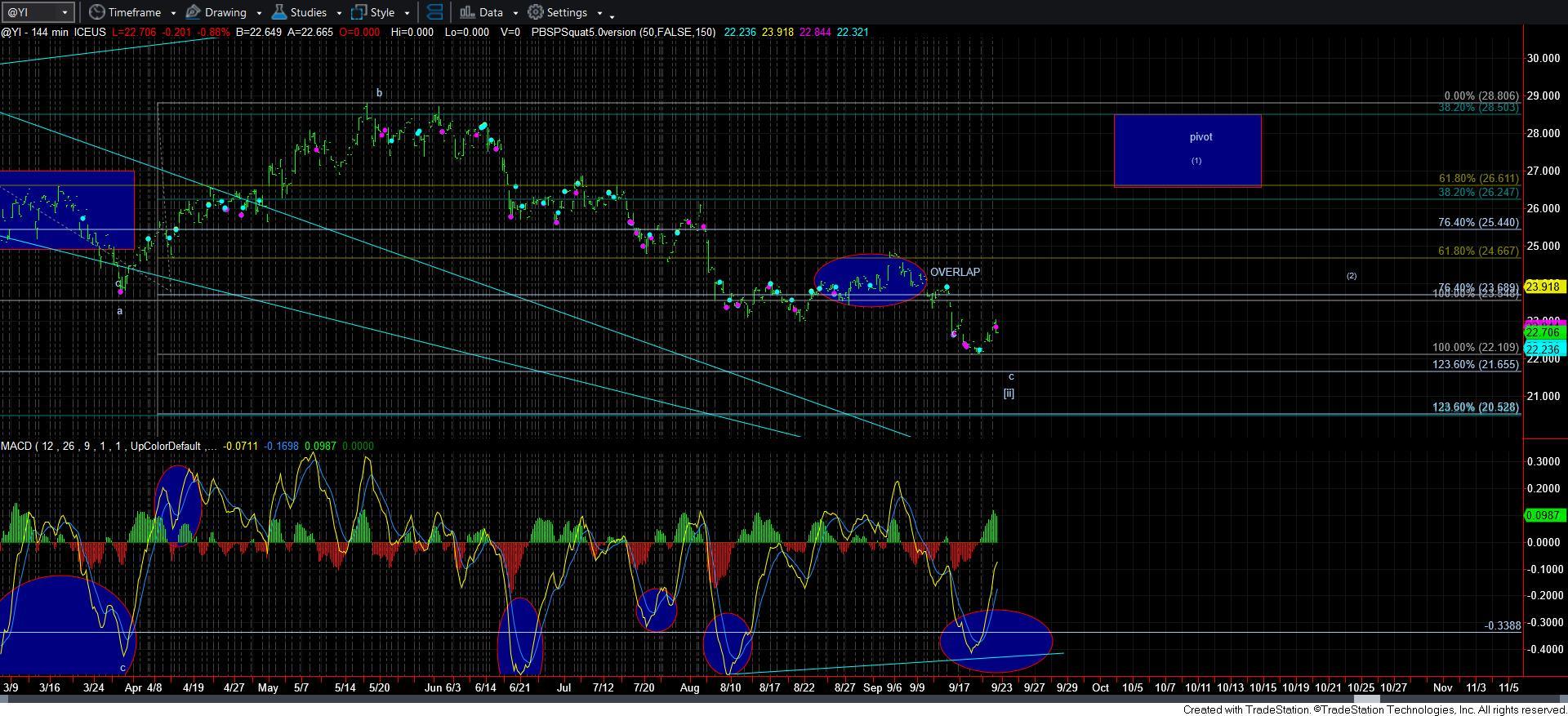Screen dimensions: 1568x716
Task: Click the Style overlapping squares icon
Action: click(359, 12)
